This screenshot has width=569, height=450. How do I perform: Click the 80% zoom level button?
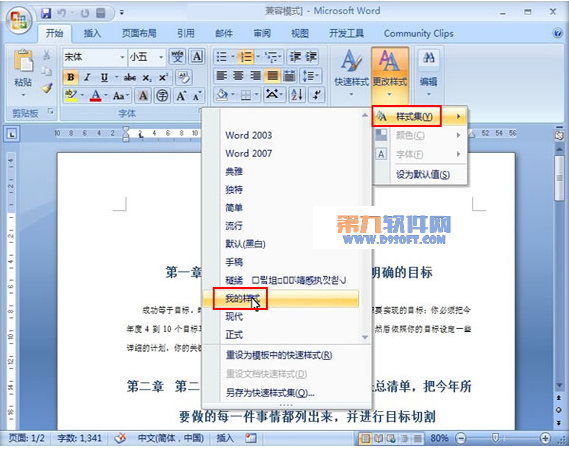[x=439, y=438]
